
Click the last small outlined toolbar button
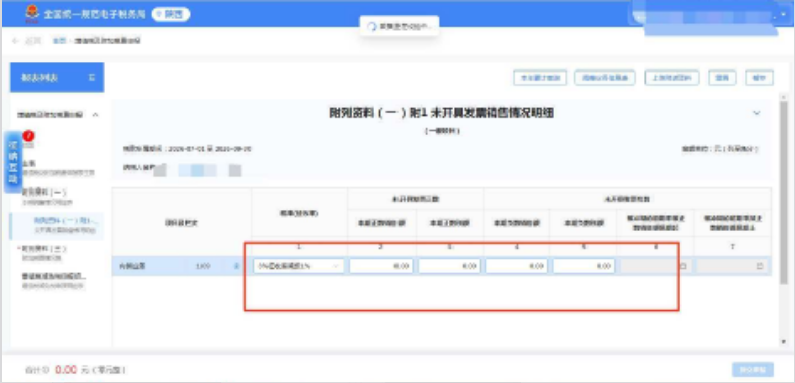coord(760,78)
